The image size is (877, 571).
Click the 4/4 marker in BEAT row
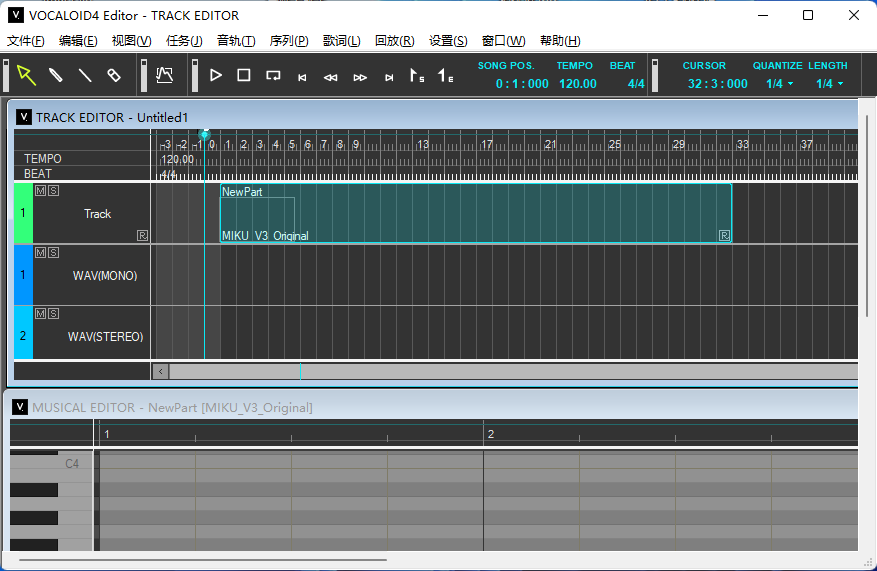pyautogui.click(x=168, y=174)
